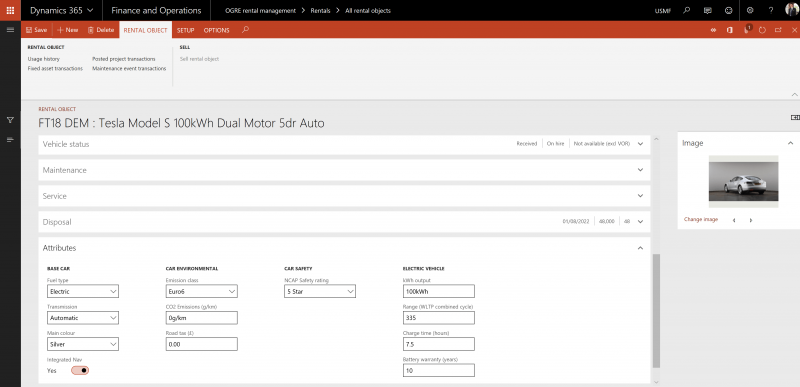Collapse the Image factbox panel
Viewport: 800px width, 387px height.
click(790, 143)
